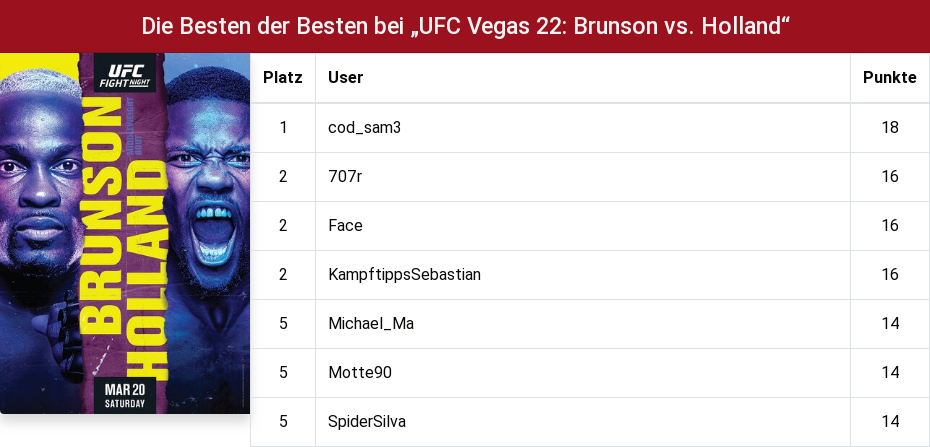Viewport: 930px width, 447px height.
Task: Open the Brunson vs. Holland event poster
Action: pyautogui.click(x=125, y=234)
